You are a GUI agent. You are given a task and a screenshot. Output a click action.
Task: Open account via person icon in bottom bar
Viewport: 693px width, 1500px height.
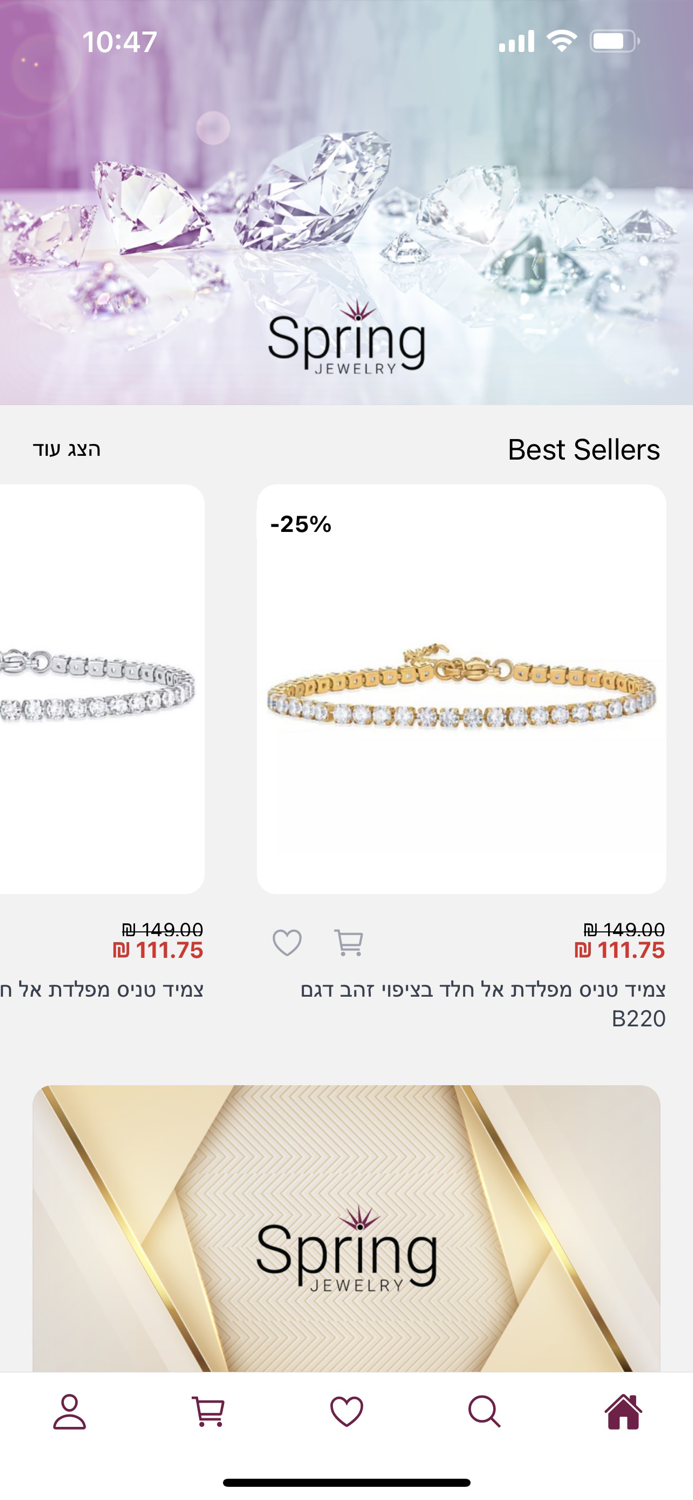[68, 1411]
